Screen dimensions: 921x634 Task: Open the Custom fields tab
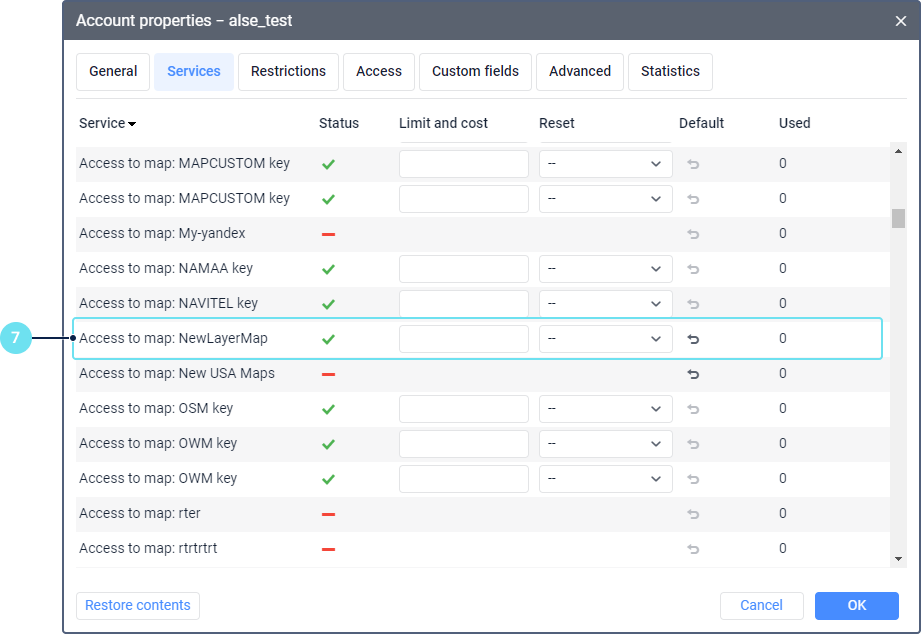click(x=475, y=72)
